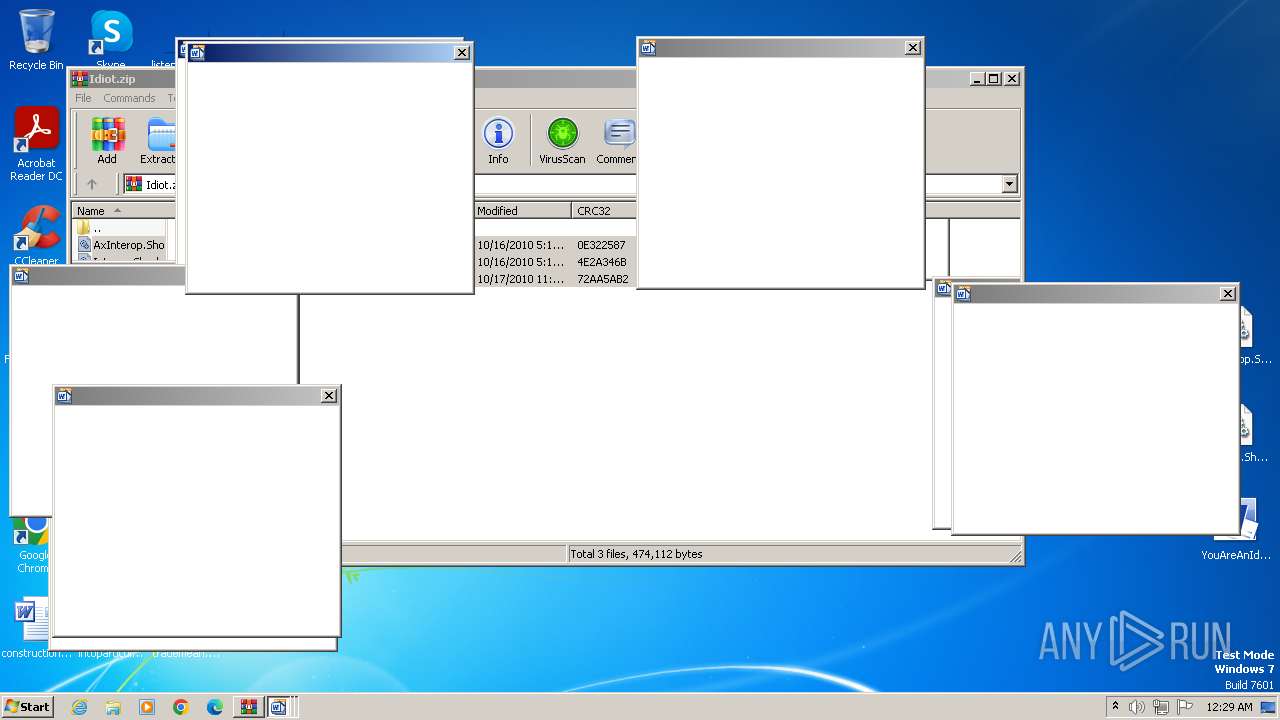Open Windows Media Player from the taskbar

tap(147, 707)
